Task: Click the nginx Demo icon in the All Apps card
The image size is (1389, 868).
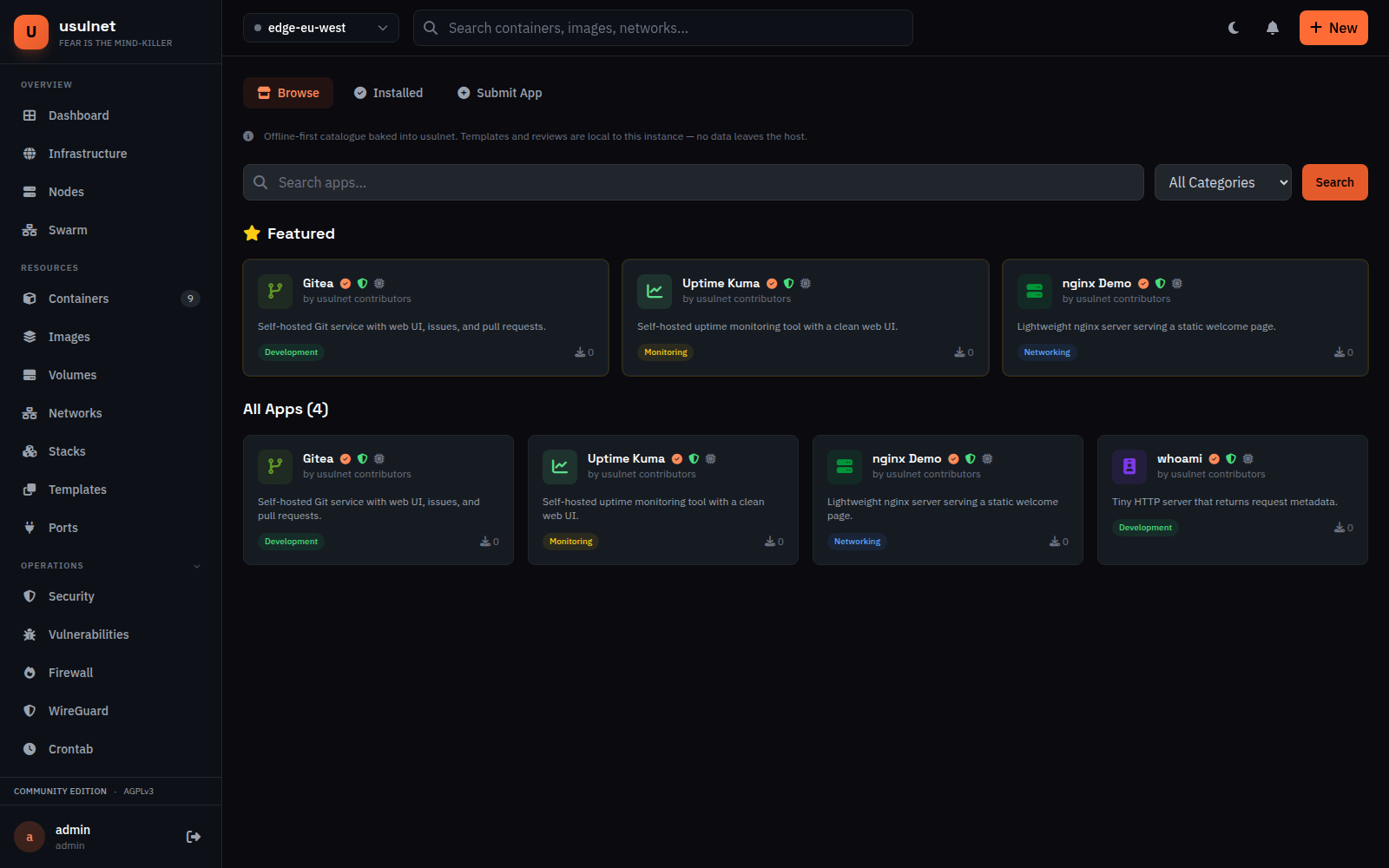Action: 845,467
